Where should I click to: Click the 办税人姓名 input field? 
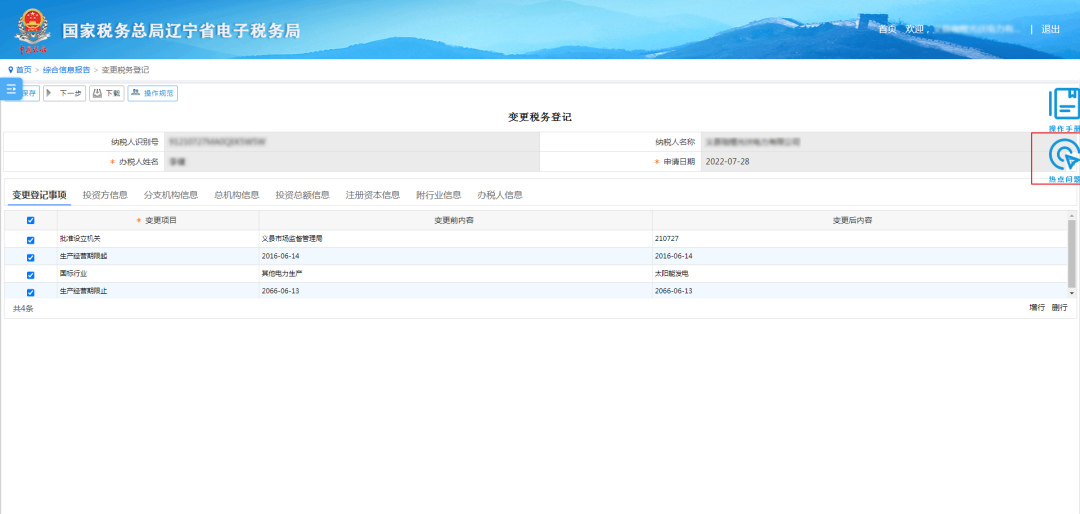pos(350,161)
